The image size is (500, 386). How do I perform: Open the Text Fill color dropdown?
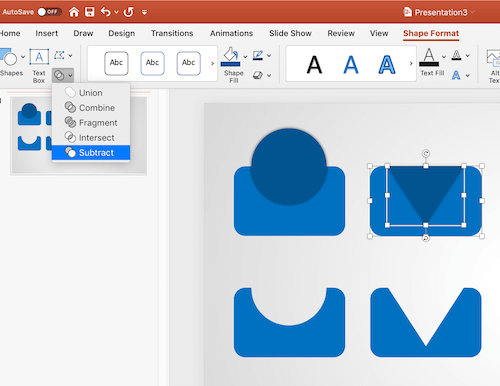click(x=444, y=57)
